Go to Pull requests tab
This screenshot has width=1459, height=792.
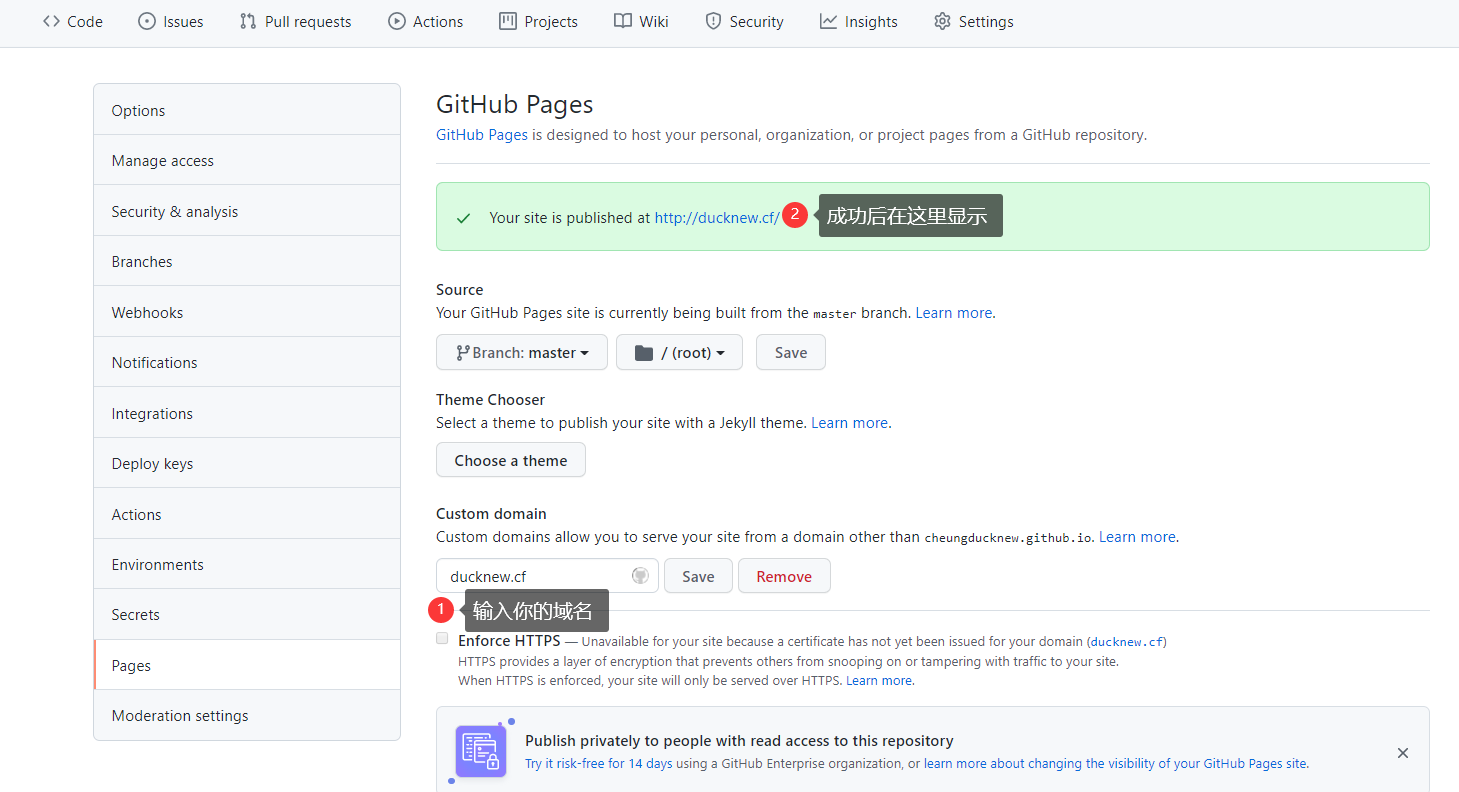296,21
